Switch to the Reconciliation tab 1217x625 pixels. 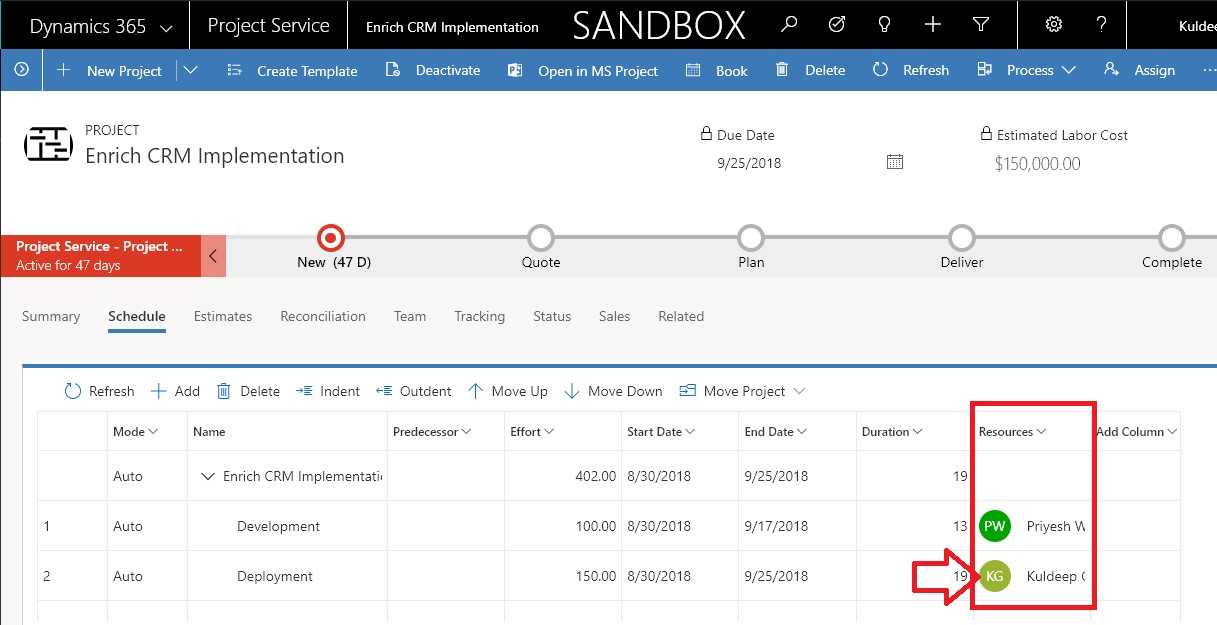[x=323, y=316]
